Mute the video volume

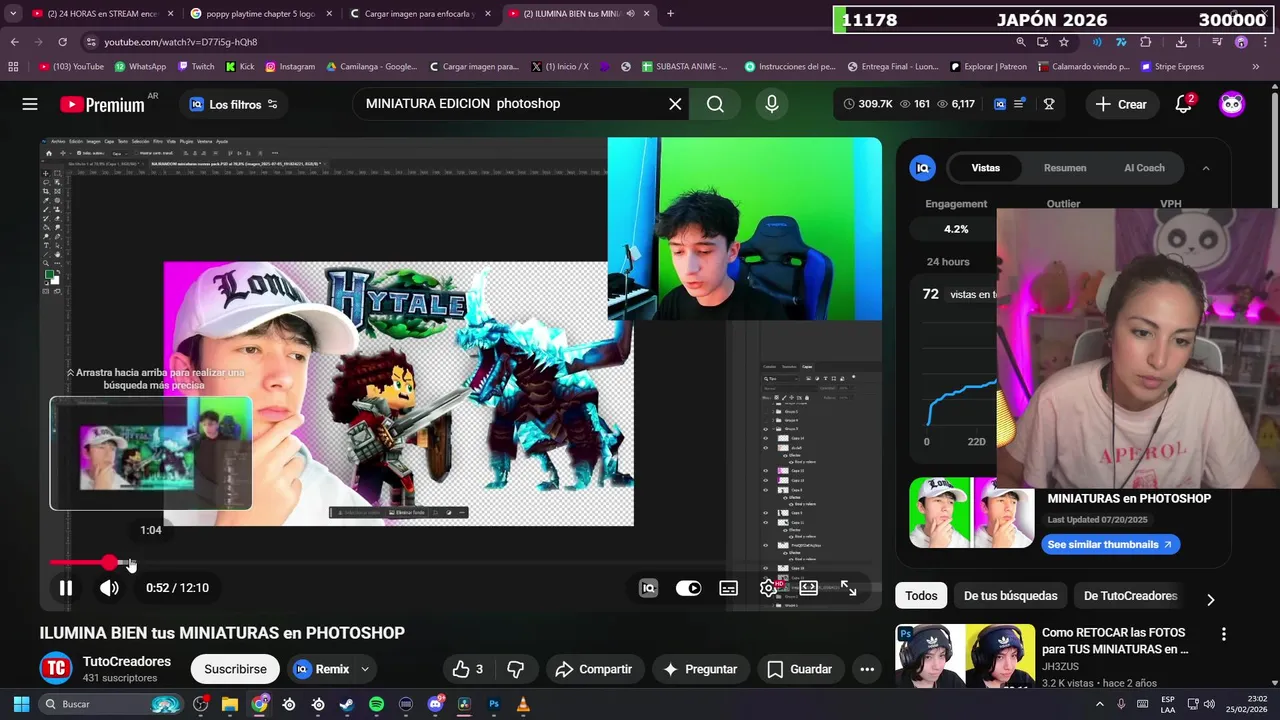click(109, 588)
